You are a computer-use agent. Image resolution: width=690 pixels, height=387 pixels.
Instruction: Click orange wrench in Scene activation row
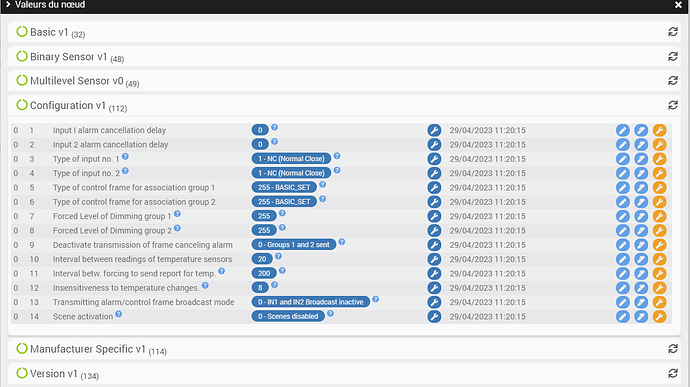click(x=659, y=317)
